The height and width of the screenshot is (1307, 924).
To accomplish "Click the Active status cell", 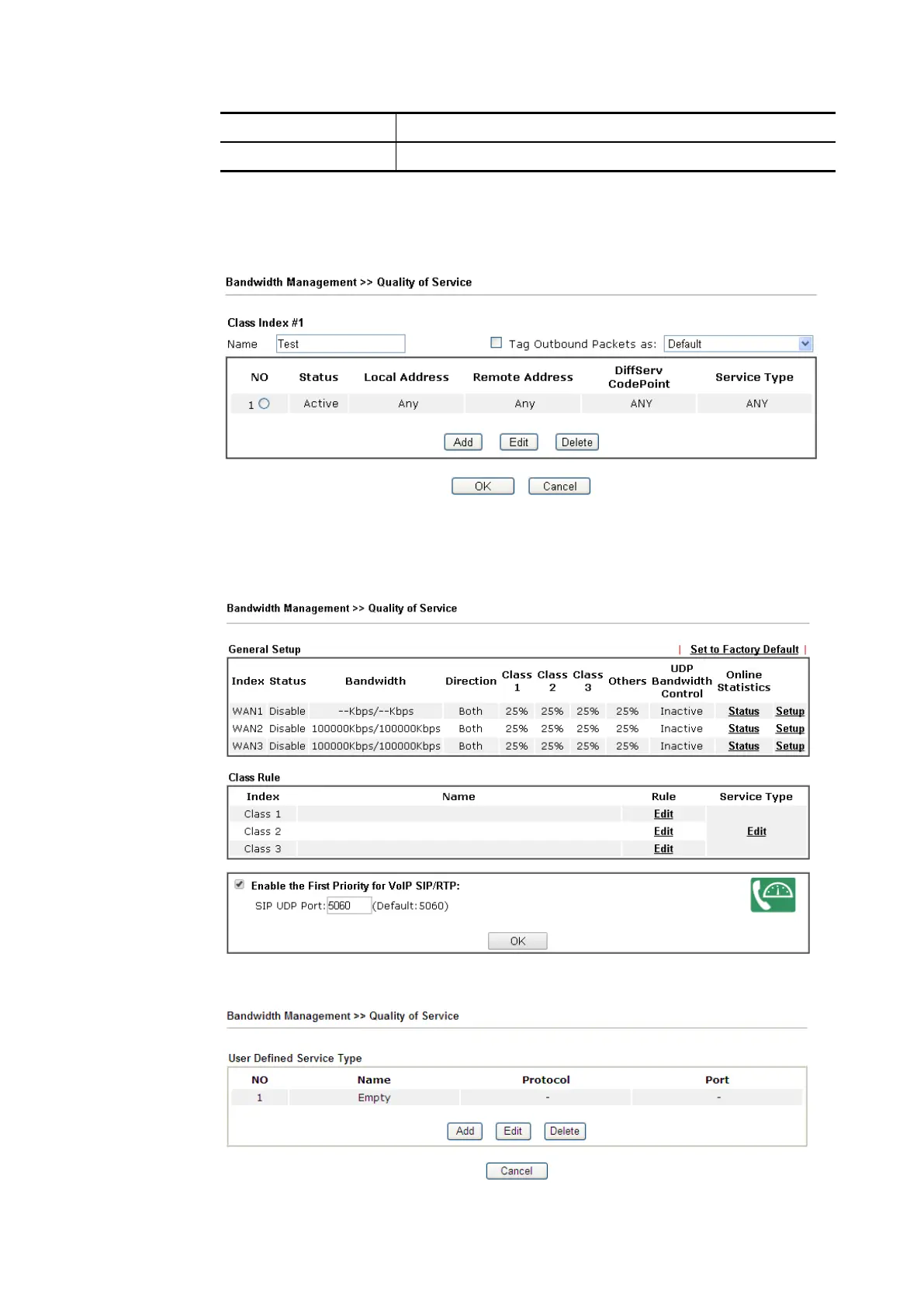I will pos(320,404).
